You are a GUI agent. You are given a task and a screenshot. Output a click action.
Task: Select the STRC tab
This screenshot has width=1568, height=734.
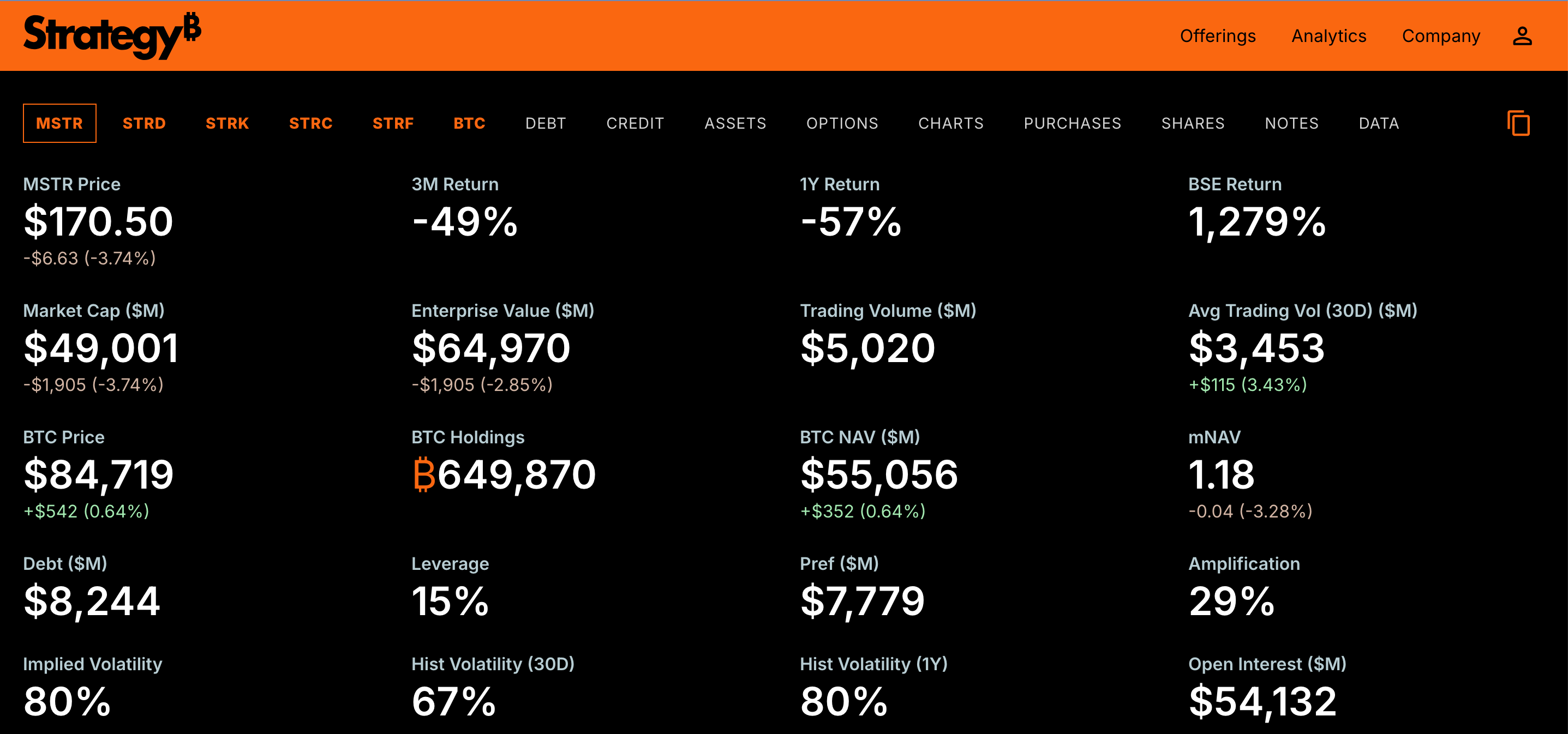[310, 123]
